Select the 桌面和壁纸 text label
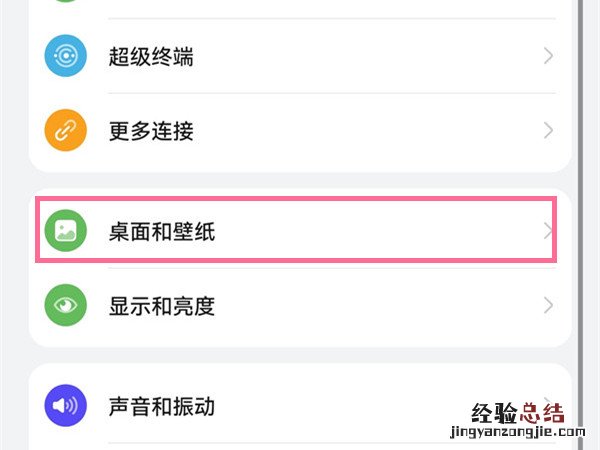 pos(161,232)
